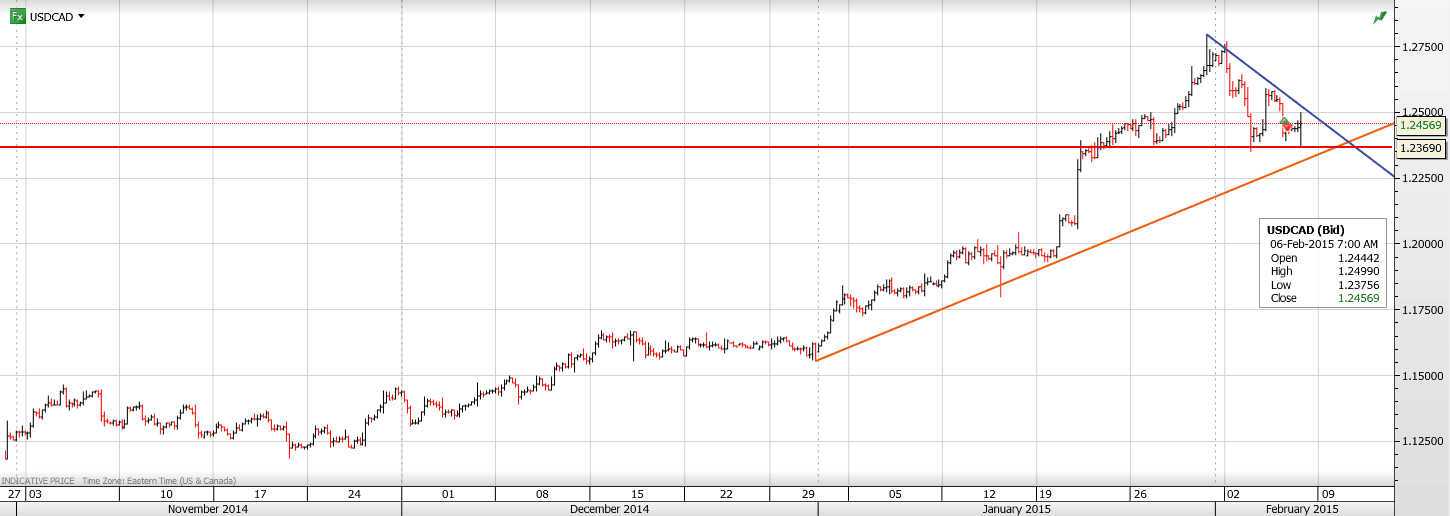Click the green chart arrow icon top-right
1450x516 pixels.
coord(1380,16)
